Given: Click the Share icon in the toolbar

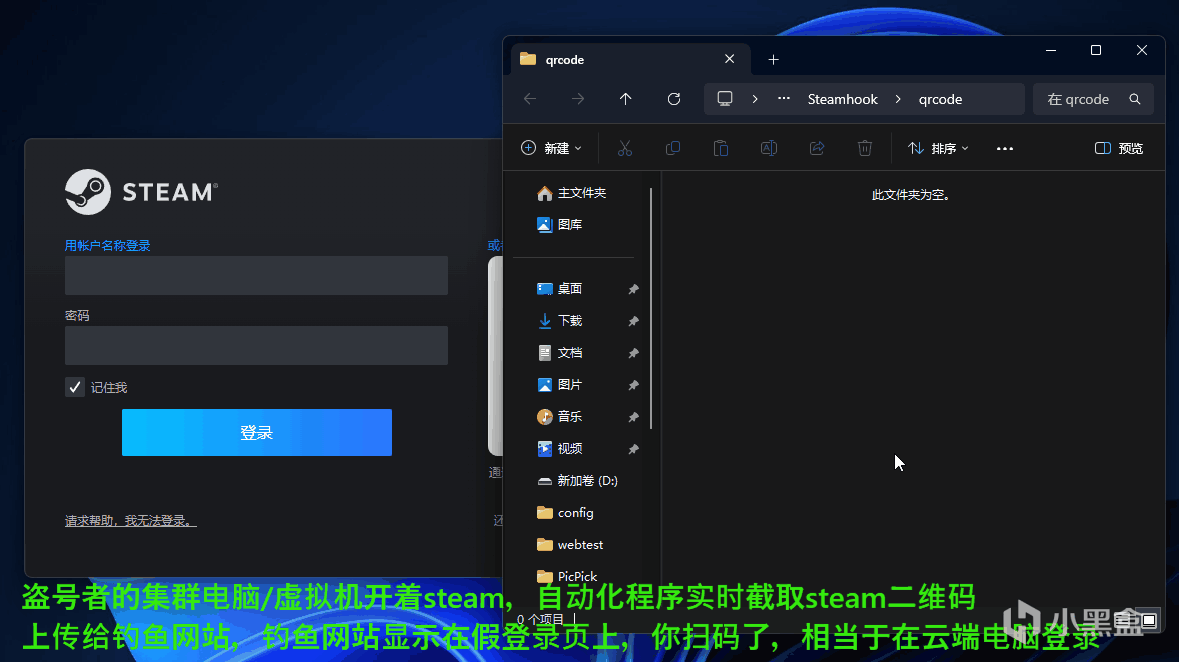Looking at the screenshot, I should [x=816, y=148].
